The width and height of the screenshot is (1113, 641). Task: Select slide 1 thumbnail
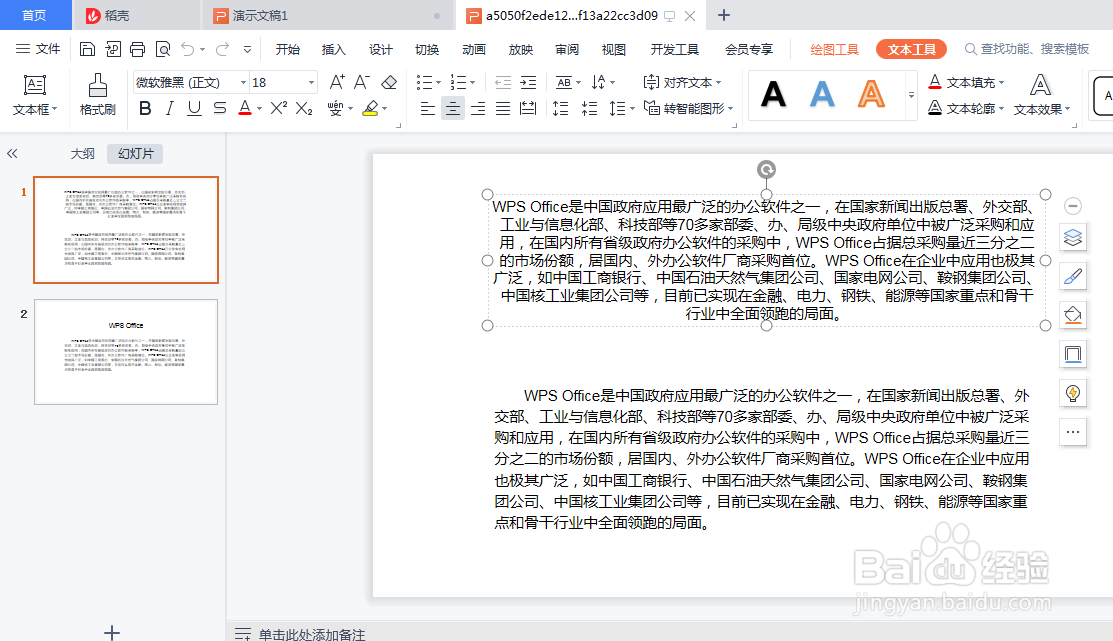126,230
